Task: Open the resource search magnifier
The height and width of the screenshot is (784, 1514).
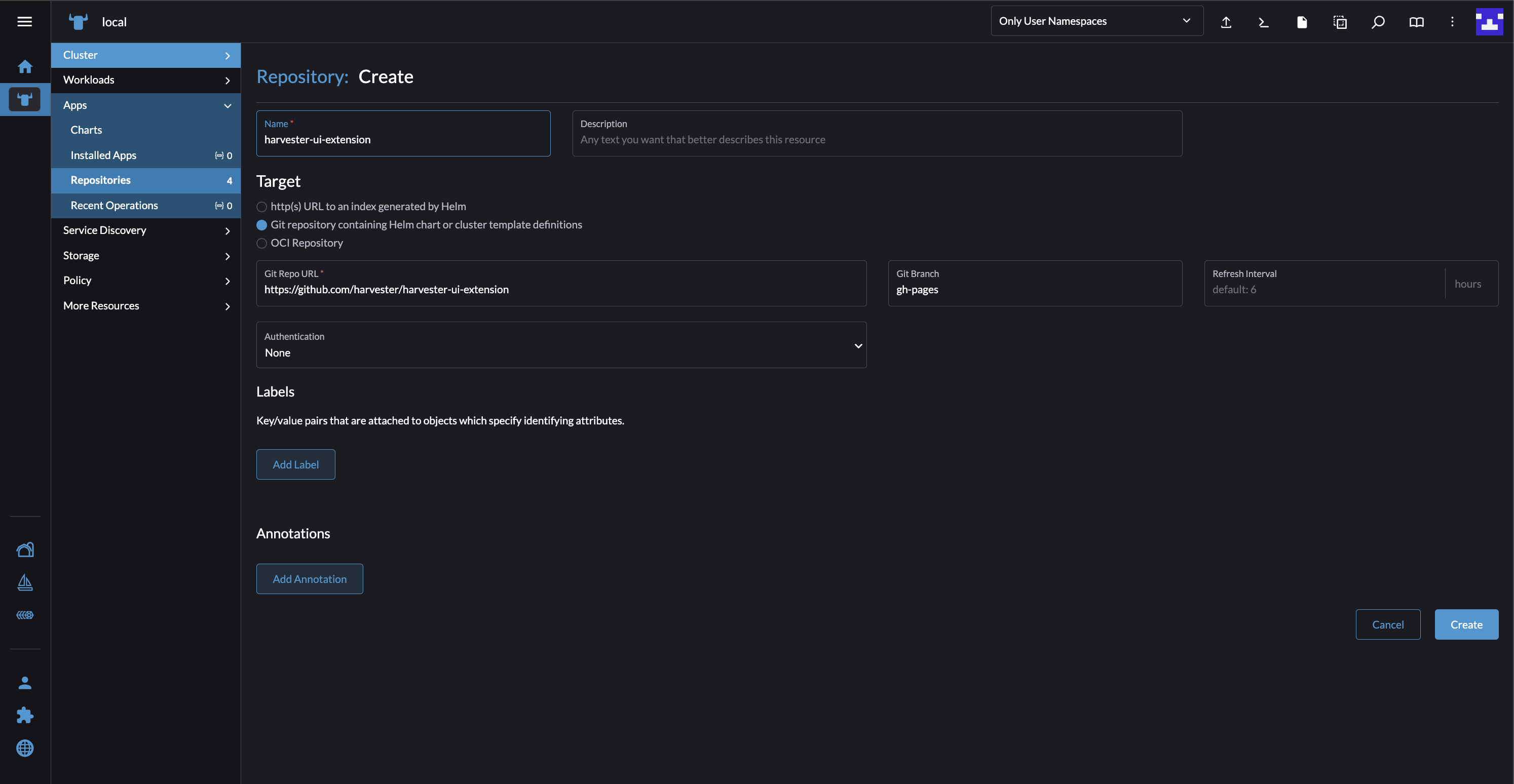Action: 1378,22
